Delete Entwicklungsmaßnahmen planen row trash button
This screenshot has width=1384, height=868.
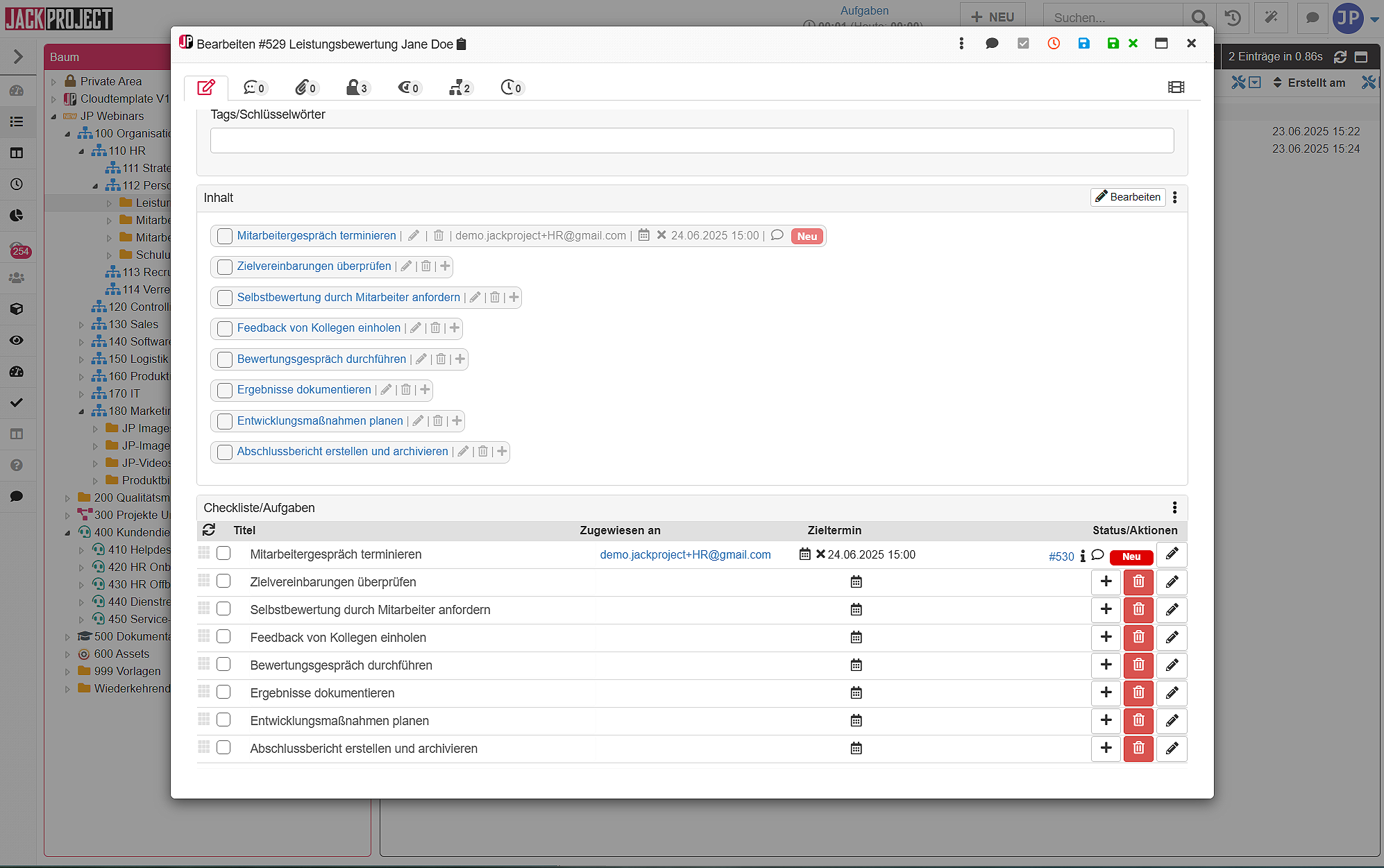(x=1138, y=721)
